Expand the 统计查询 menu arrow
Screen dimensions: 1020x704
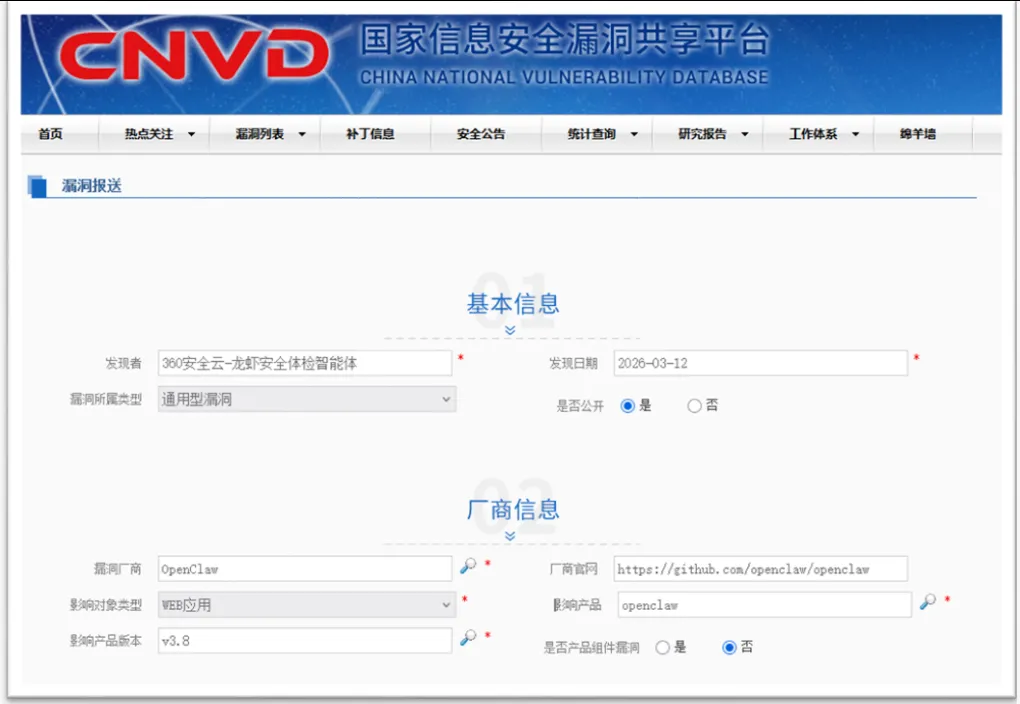tap(634, 135)
